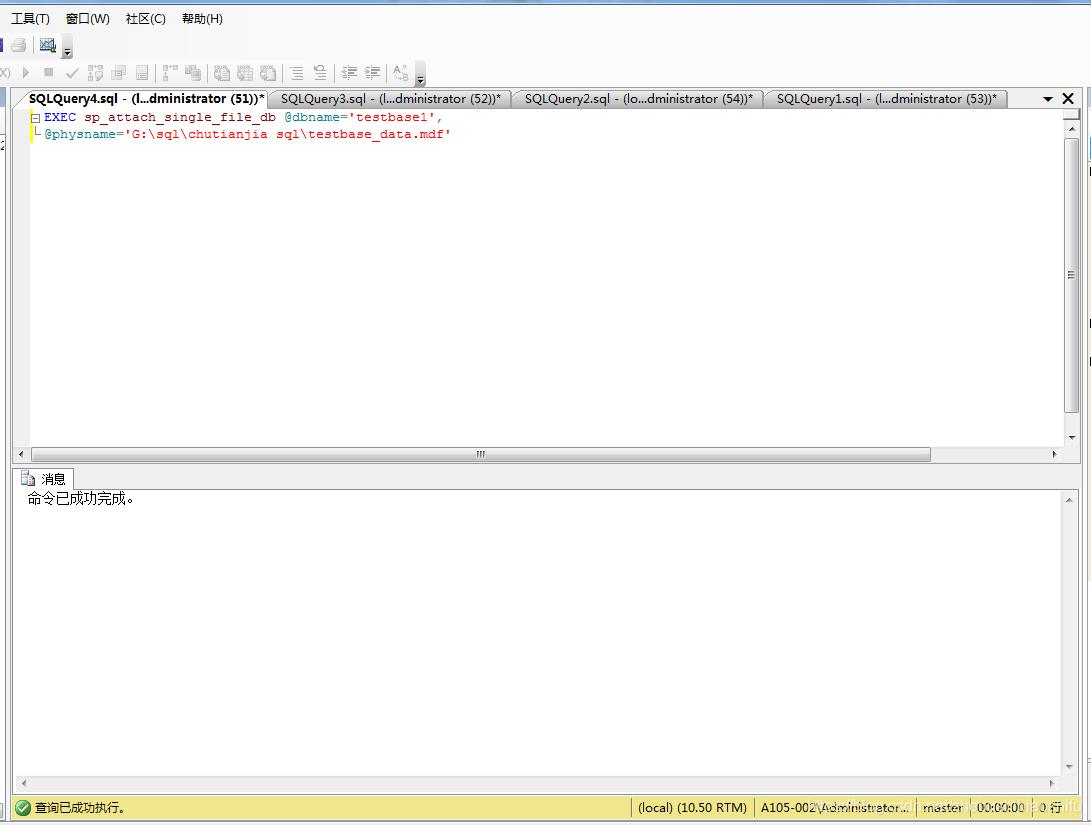Comment out the selected lines icon

click(297, 73)
